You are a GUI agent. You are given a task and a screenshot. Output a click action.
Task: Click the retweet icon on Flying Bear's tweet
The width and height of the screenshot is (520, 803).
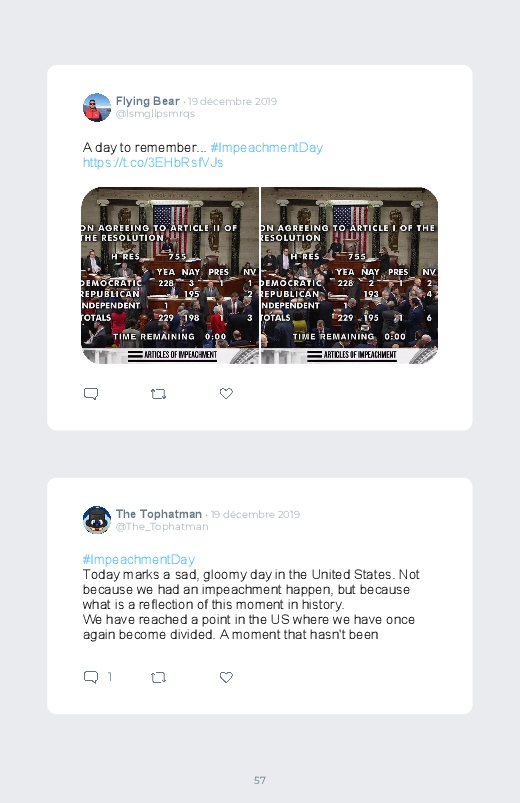coord(158,394)
